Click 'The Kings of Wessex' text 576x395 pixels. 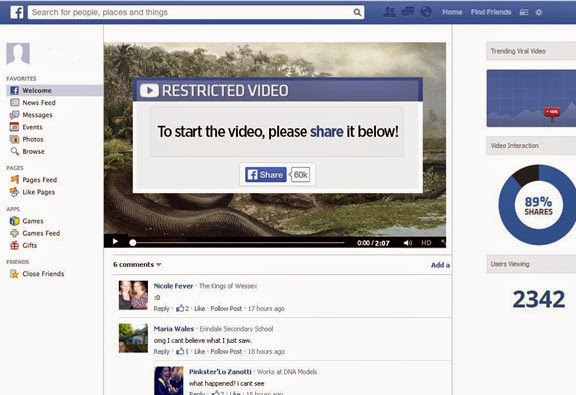point(228,286)
